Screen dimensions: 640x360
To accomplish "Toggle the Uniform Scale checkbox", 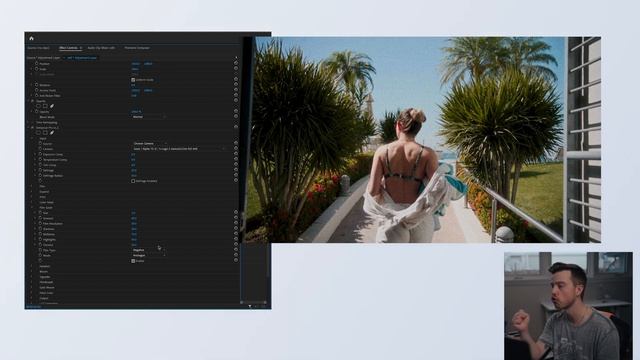I will (133, 80).
